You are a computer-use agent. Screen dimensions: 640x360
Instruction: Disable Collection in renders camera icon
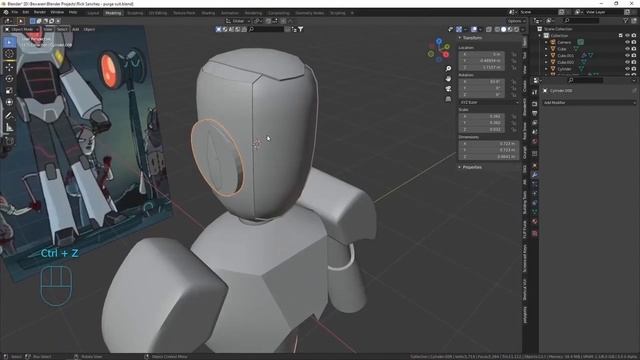[x=634, y=36]
